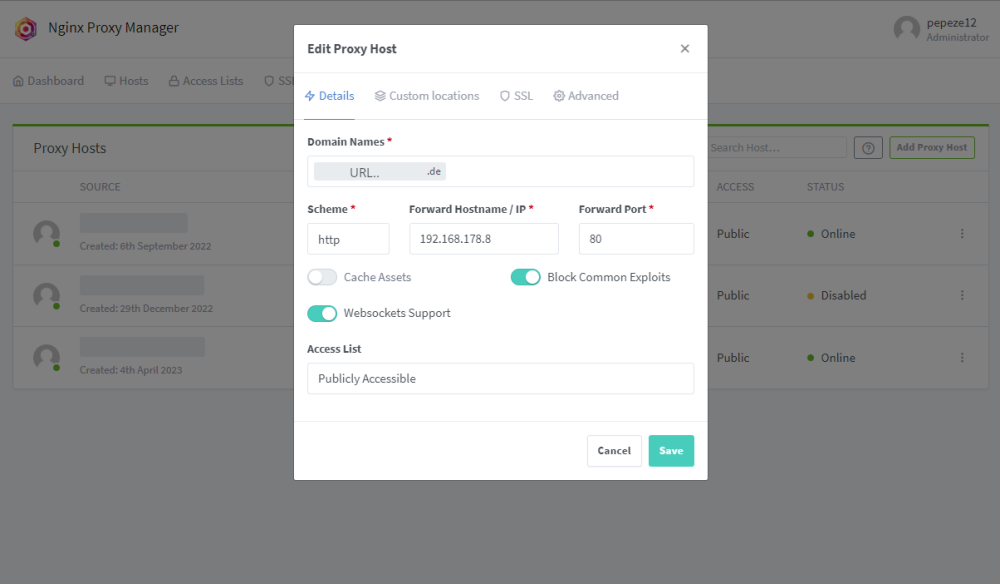The image size is (1000, 584).
Task: Go to the Advanced tab
Action: (585, 96)
